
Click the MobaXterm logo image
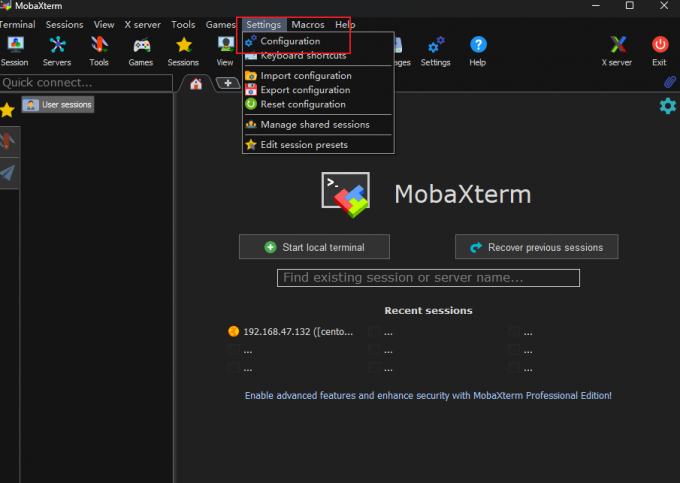[x=346, y=195]
